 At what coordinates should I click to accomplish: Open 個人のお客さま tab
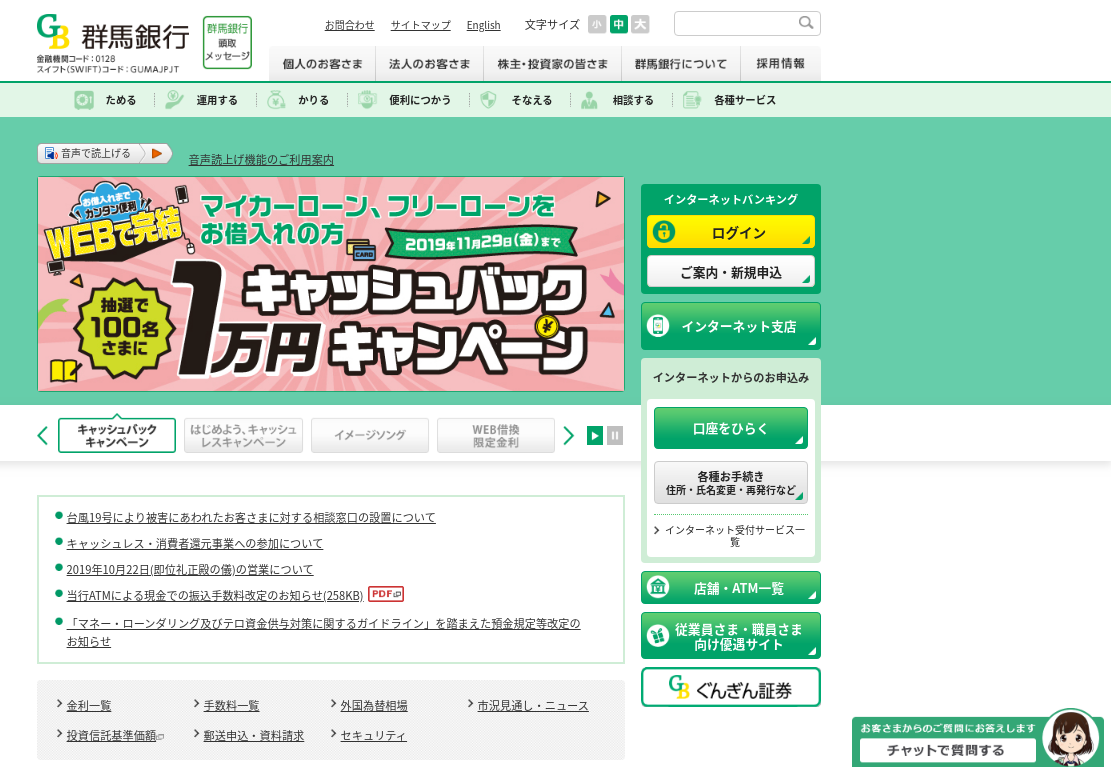click(x=322, y=64)
